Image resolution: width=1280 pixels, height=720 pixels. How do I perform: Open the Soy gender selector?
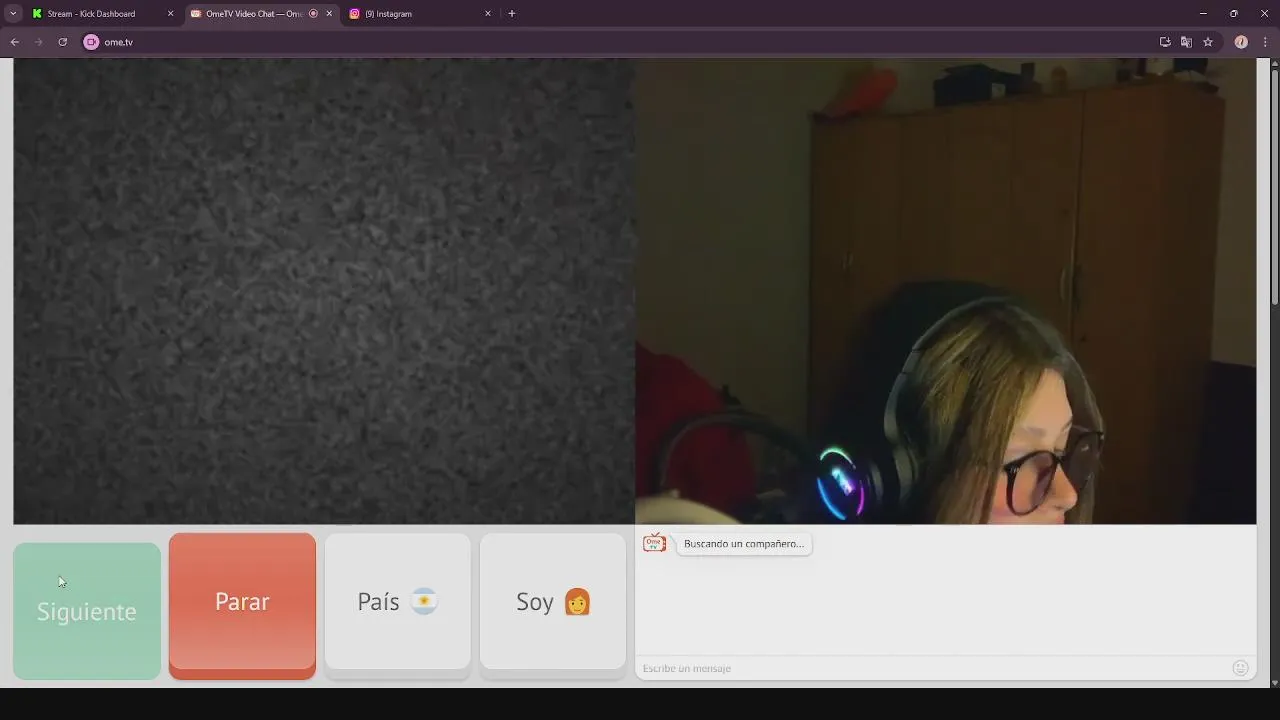(553, 602)
